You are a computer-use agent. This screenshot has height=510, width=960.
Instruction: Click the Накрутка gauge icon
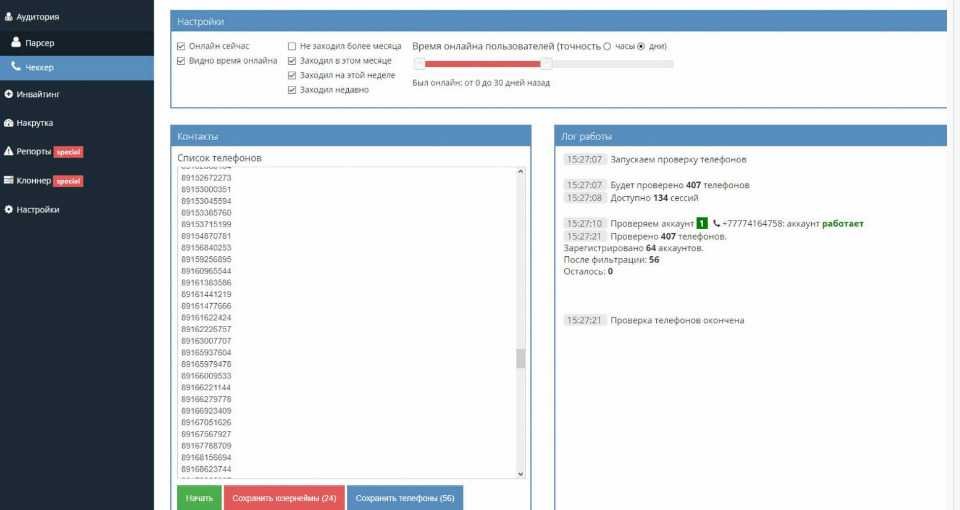coord(9,123)
